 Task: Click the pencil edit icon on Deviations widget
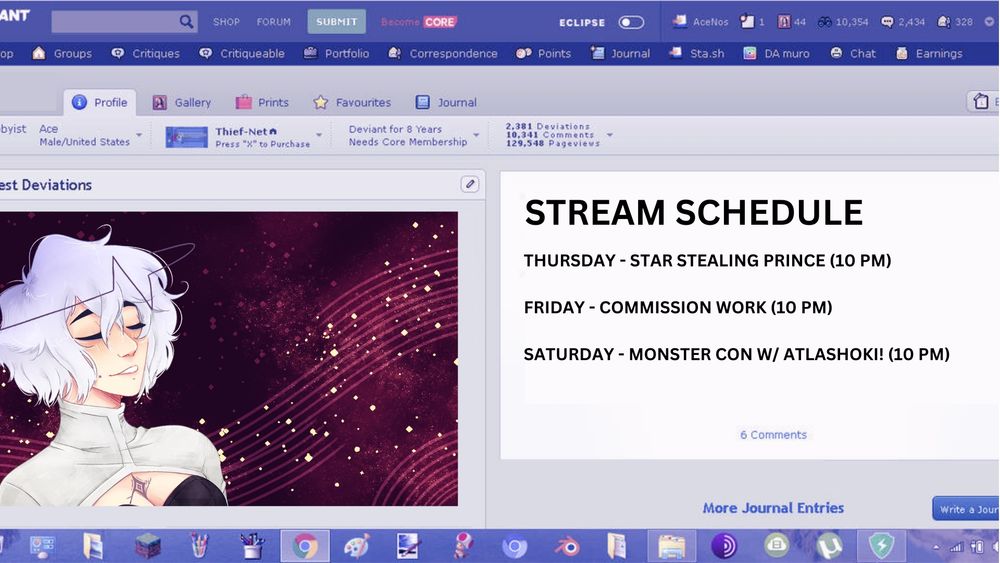tap(470, 184)
